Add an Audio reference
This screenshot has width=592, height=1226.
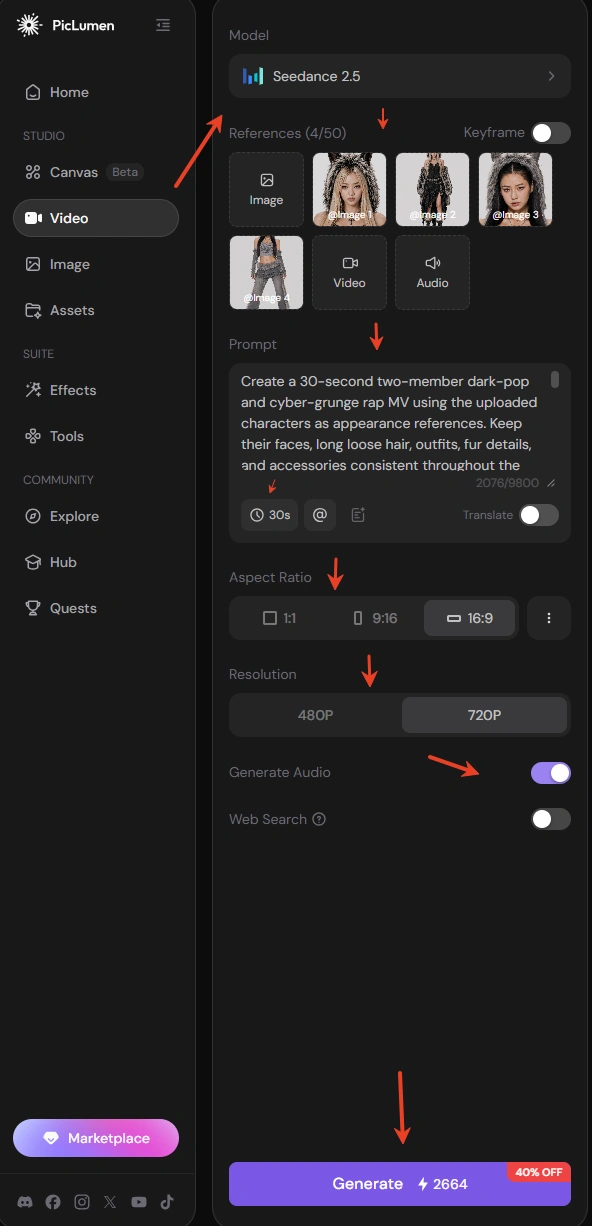coord(432,272)
